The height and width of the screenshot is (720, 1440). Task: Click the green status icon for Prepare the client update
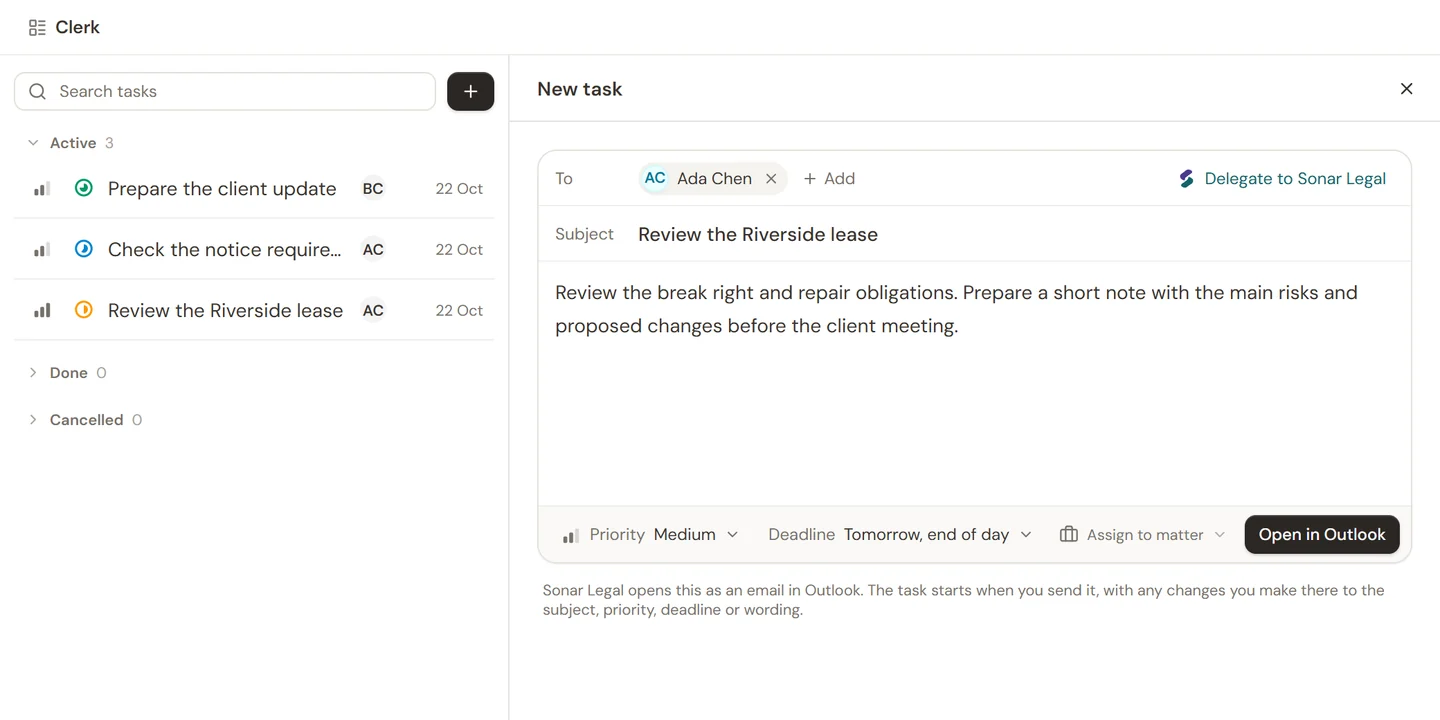point(84,188)
